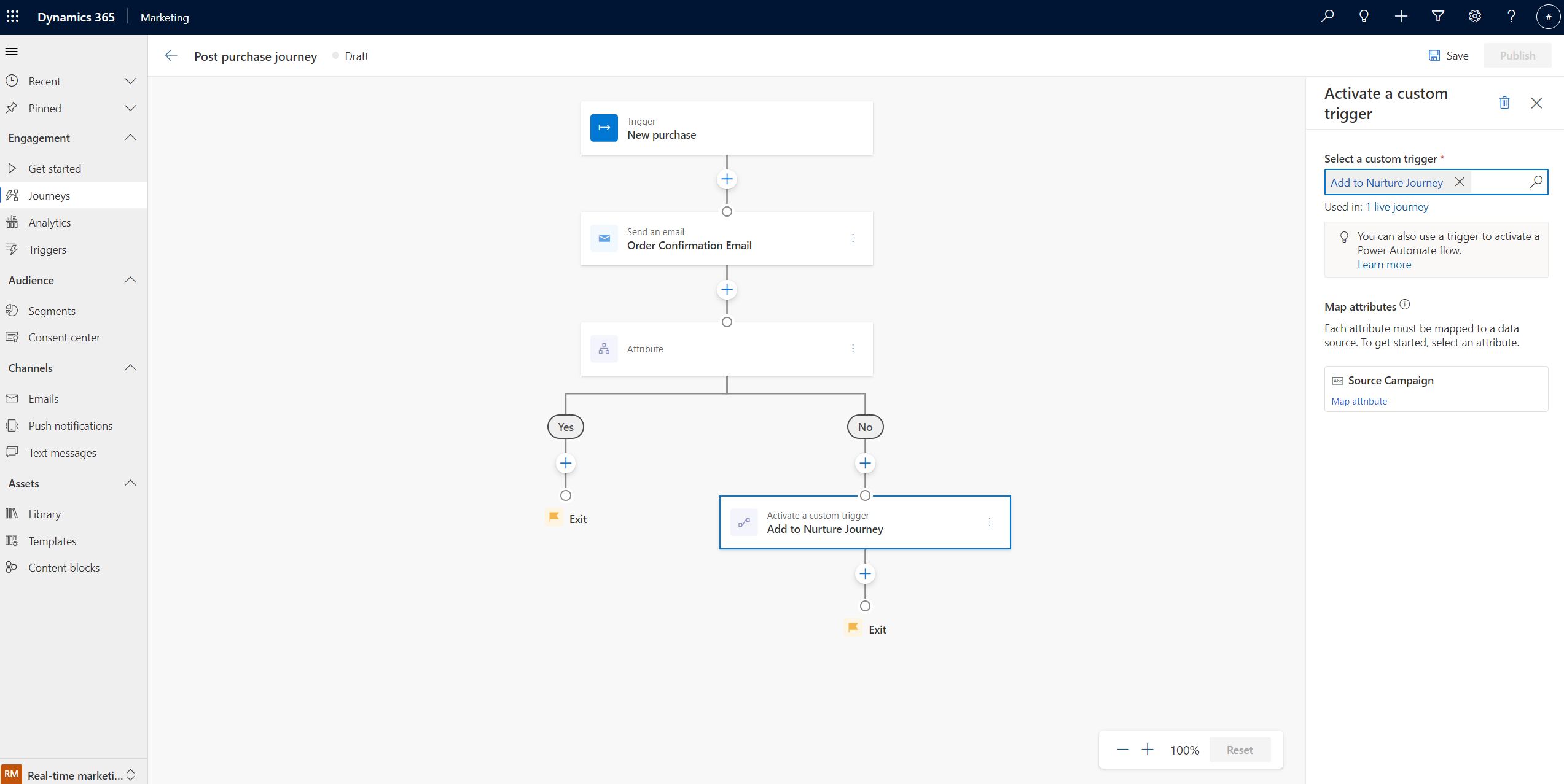Click the Trigger node icon for New purchase
Viewport: 1564px width, 784px height.
[604, 128]
